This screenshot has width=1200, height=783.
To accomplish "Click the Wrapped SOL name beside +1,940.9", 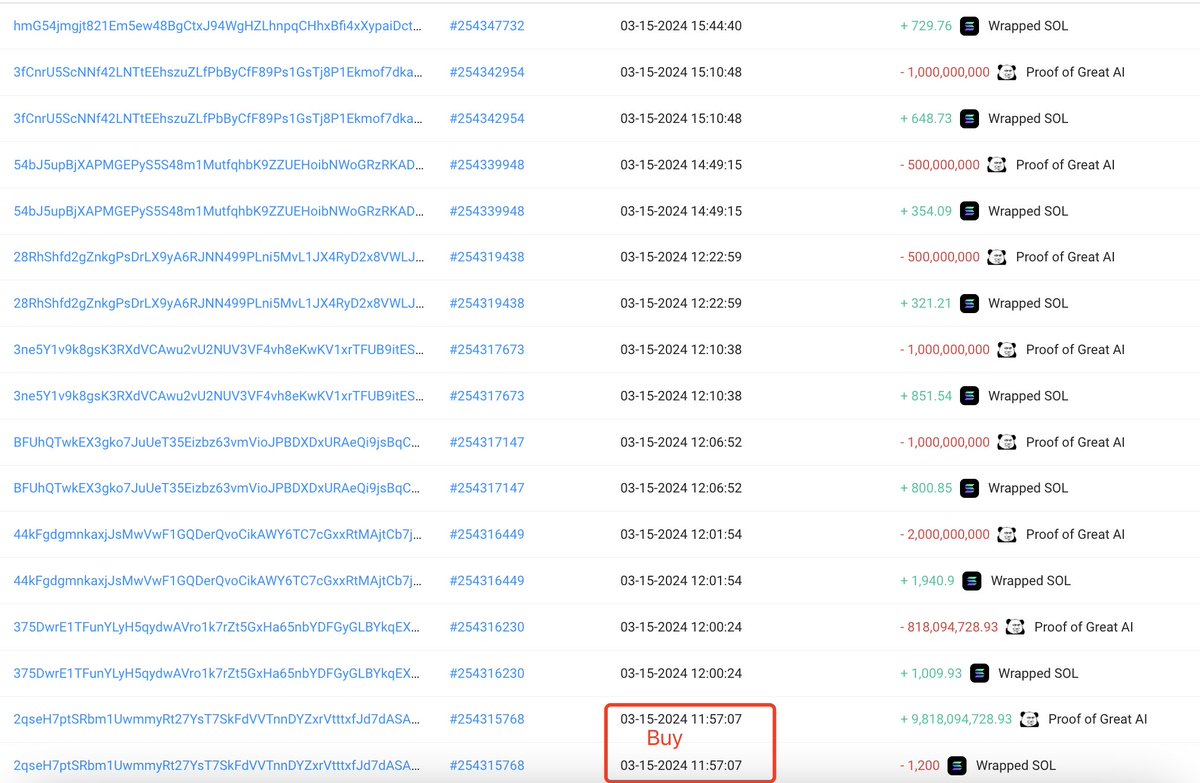I will tap(1031, 581).
